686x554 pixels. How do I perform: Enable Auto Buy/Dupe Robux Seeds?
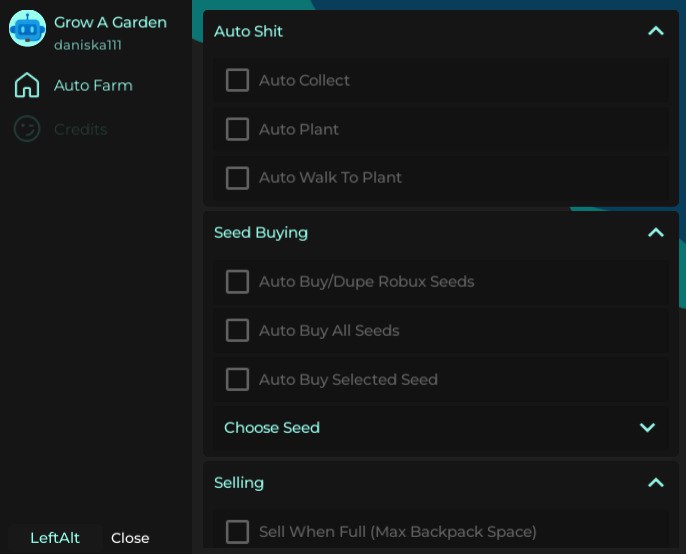(237, 282)
